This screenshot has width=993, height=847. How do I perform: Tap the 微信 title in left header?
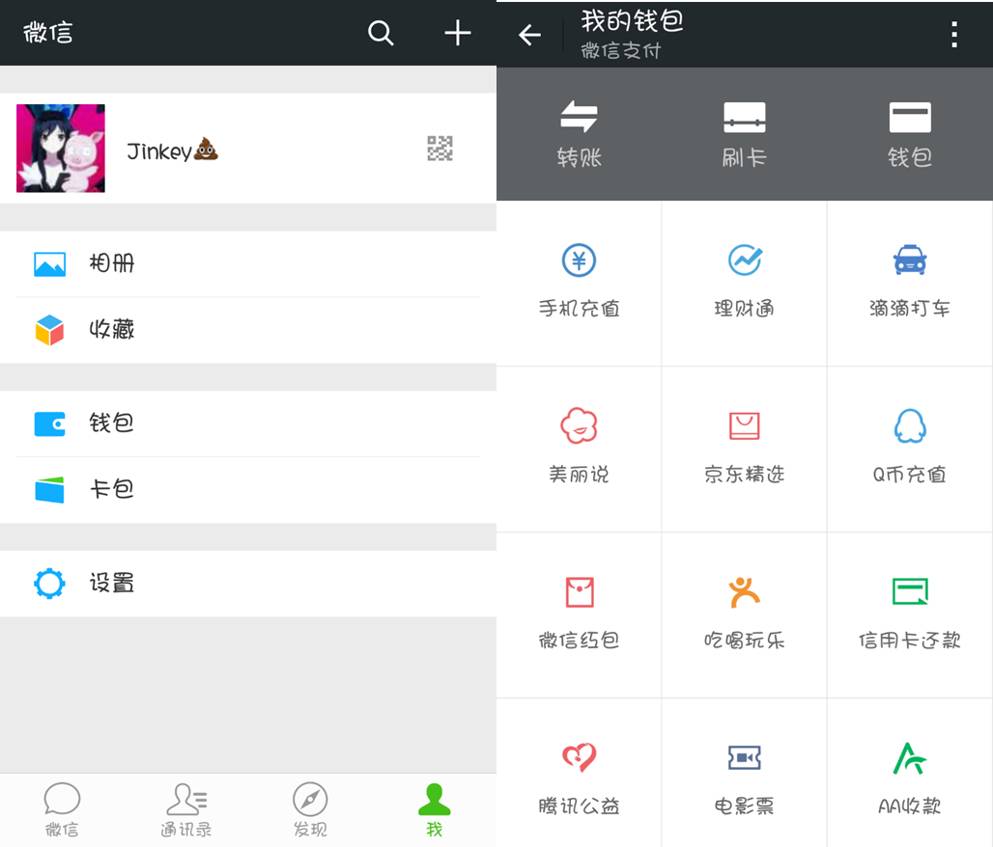(48, 32)
